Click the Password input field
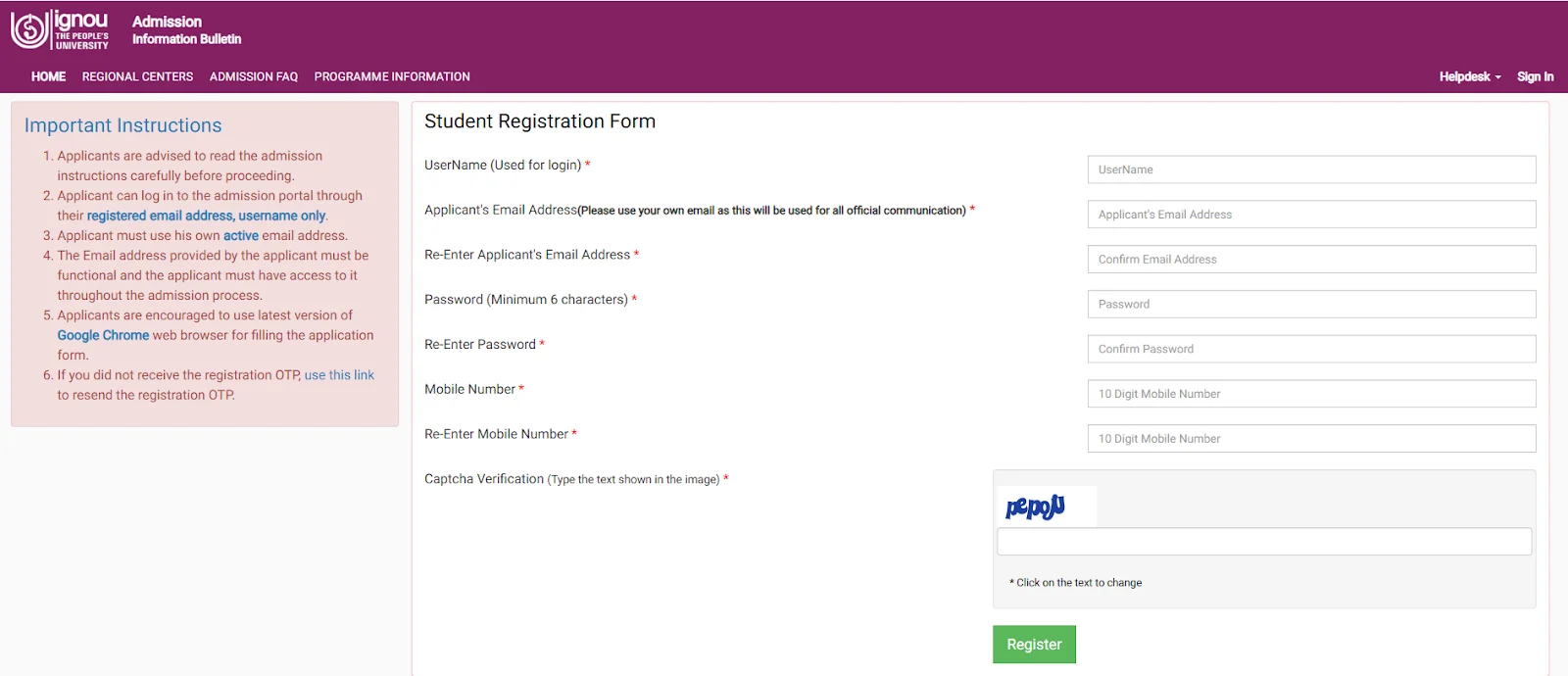Image resolution: width=1568 pixels, height=676 pixels. 1310,304
